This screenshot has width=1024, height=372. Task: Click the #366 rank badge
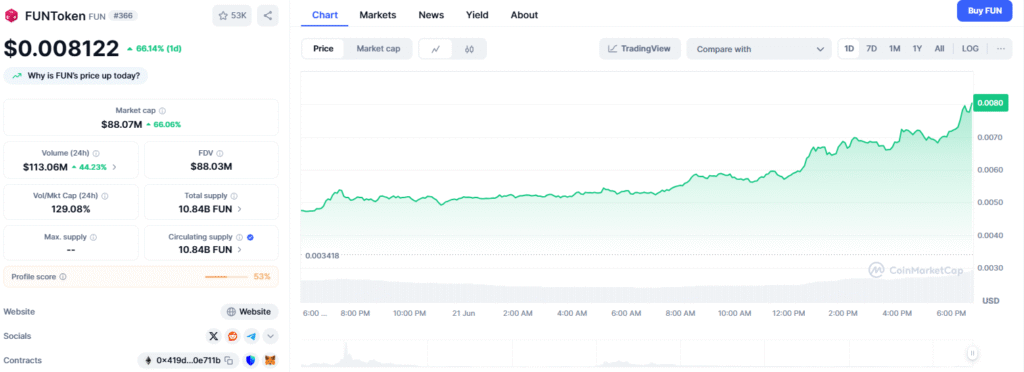(x=122, y=16)
